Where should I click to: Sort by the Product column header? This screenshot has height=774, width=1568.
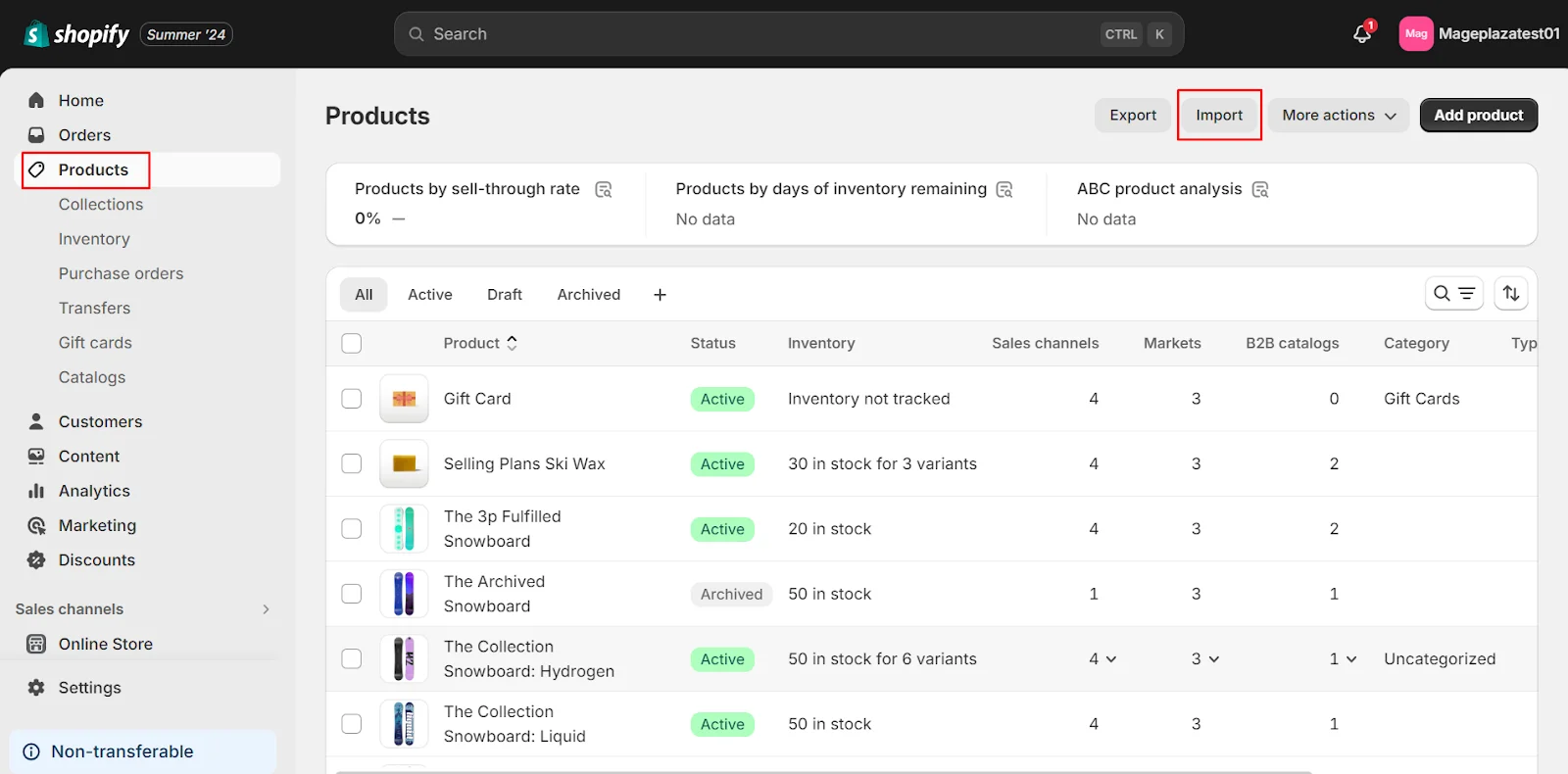pyautogui.click(x=480, y=343)
